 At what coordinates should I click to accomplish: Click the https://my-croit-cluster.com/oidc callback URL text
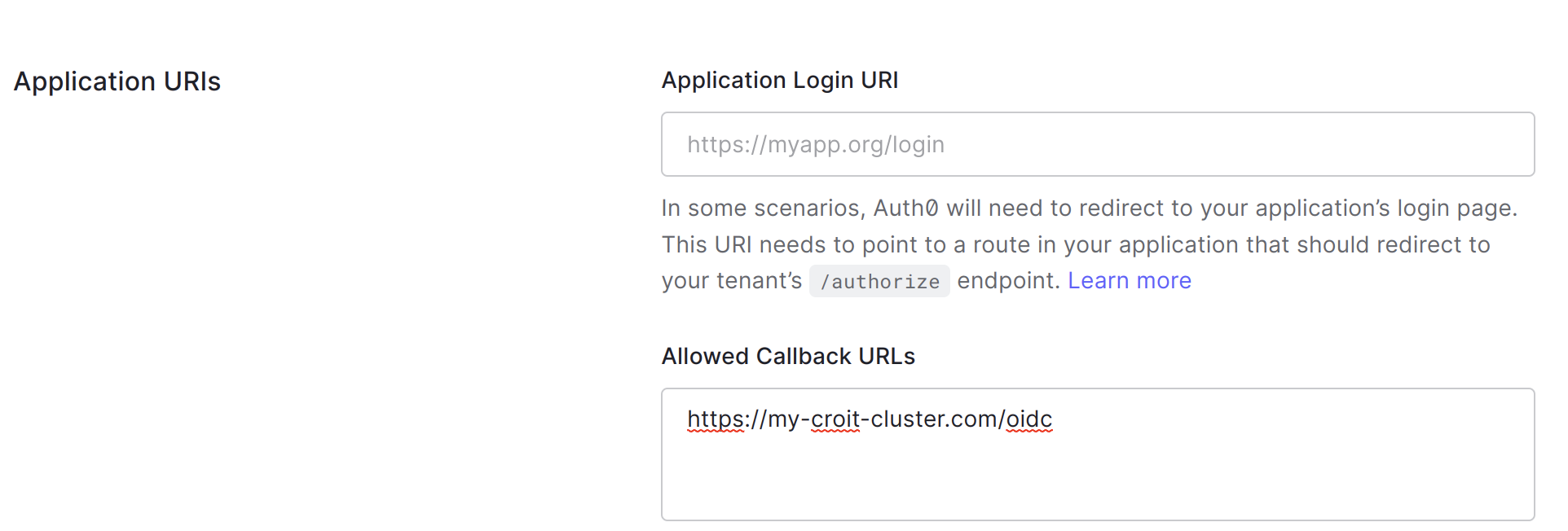[869, 419]
